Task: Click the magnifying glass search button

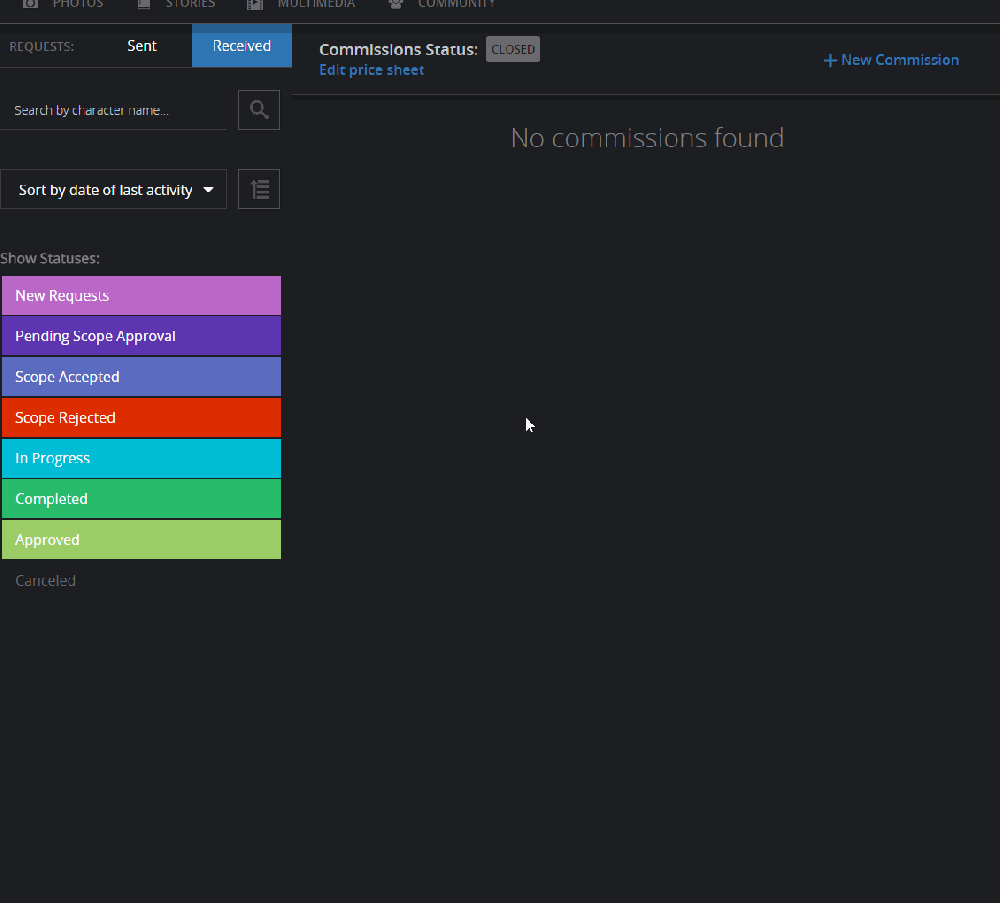Action: pyautogui.click(x=259, y=110)
